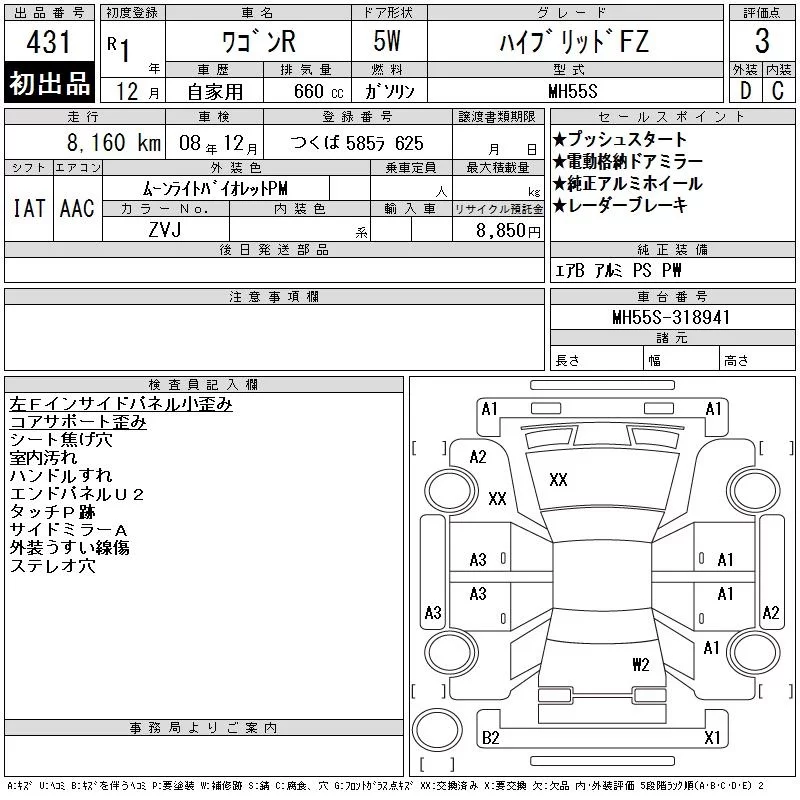Select the recycle deposit 8,850円

[x=508, y=231]
